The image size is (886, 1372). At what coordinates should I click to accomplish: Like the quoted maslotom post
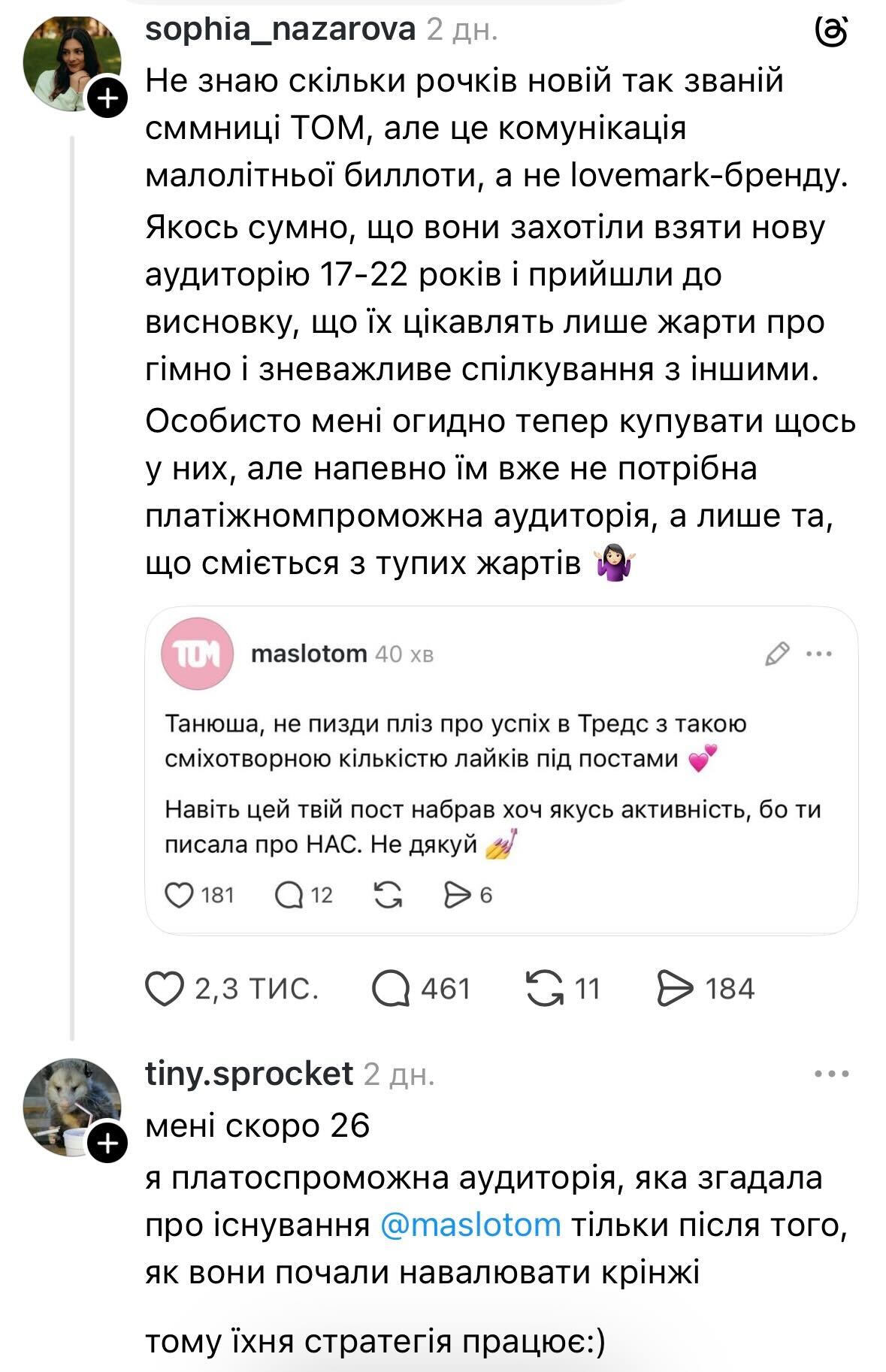[179, 895]
